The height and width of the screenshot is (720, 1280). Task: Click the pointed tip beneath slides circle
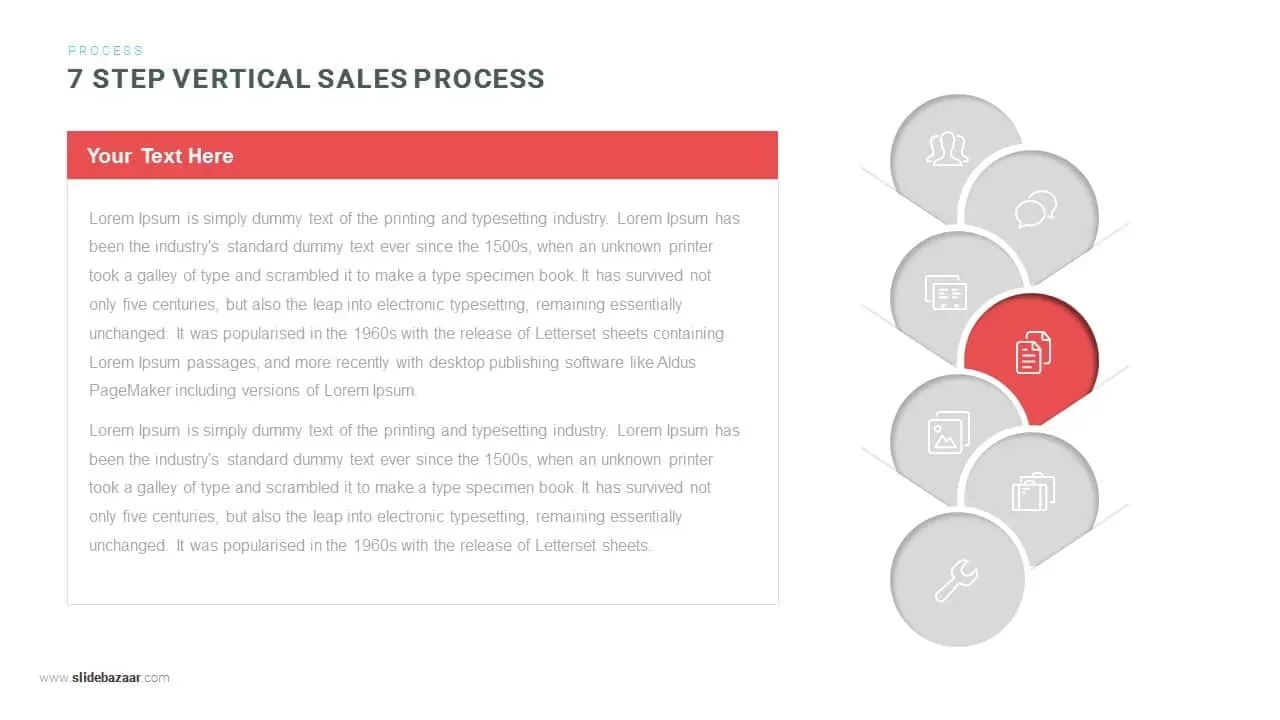click(950, 355)
